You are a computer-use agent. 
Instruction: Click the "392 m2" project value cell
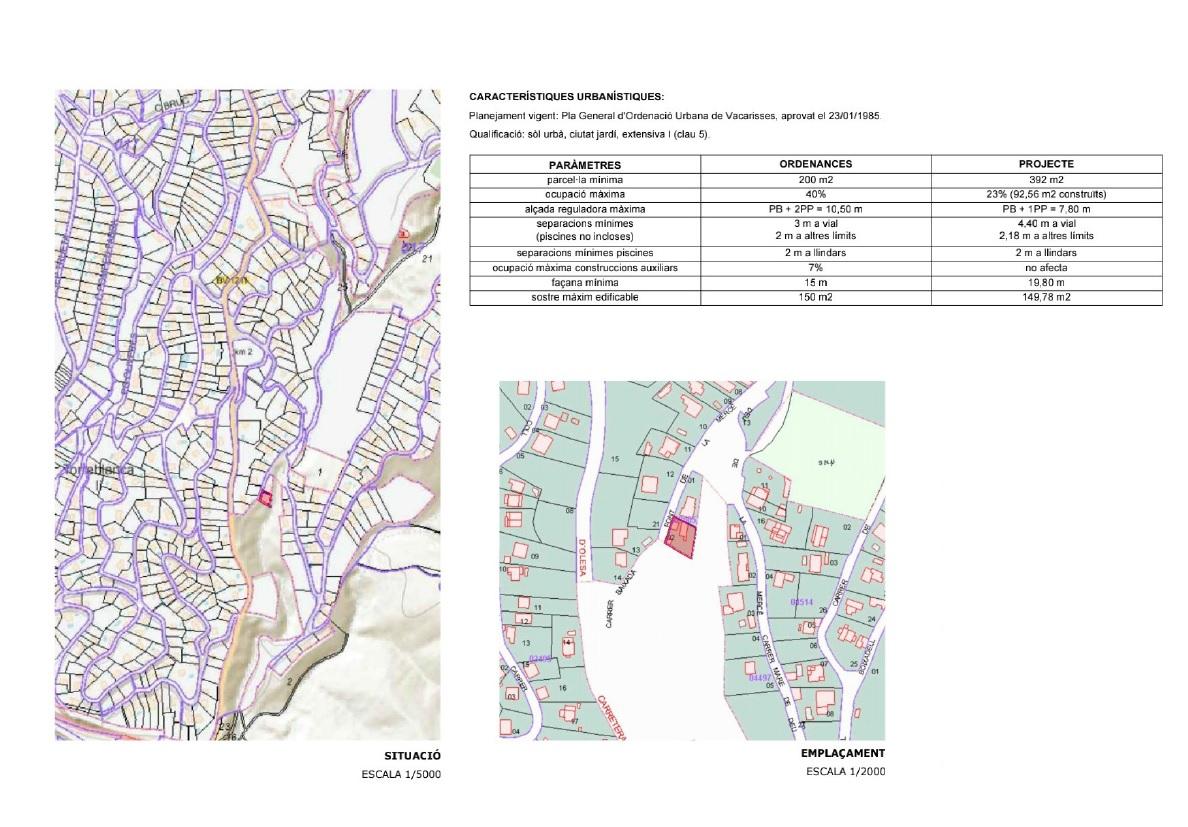point(1047,178)
